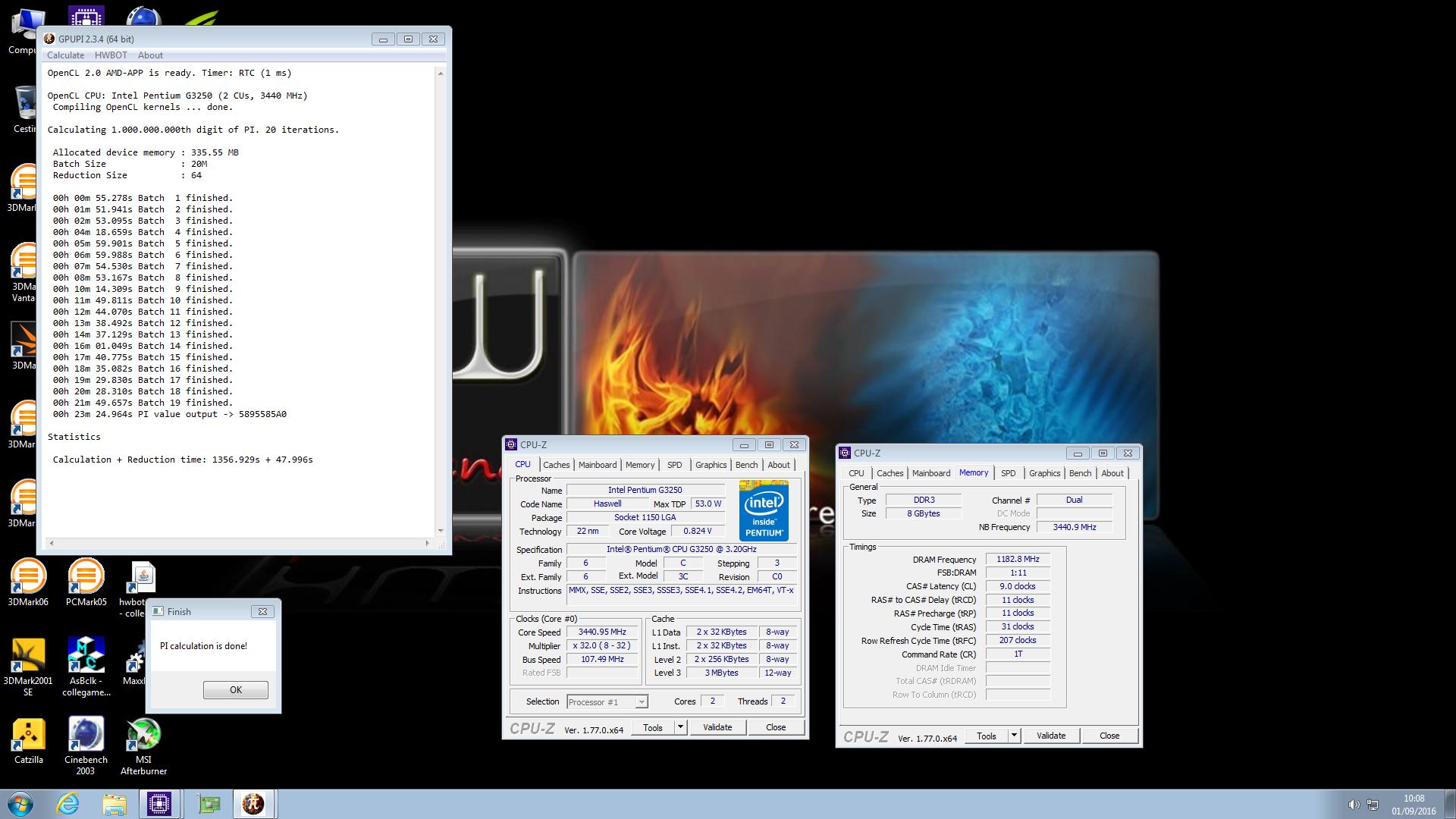The width and height of the screenshot is (1456, 819).
Task: Click Tools button in right CPU-Z
Action: (987, 736)
